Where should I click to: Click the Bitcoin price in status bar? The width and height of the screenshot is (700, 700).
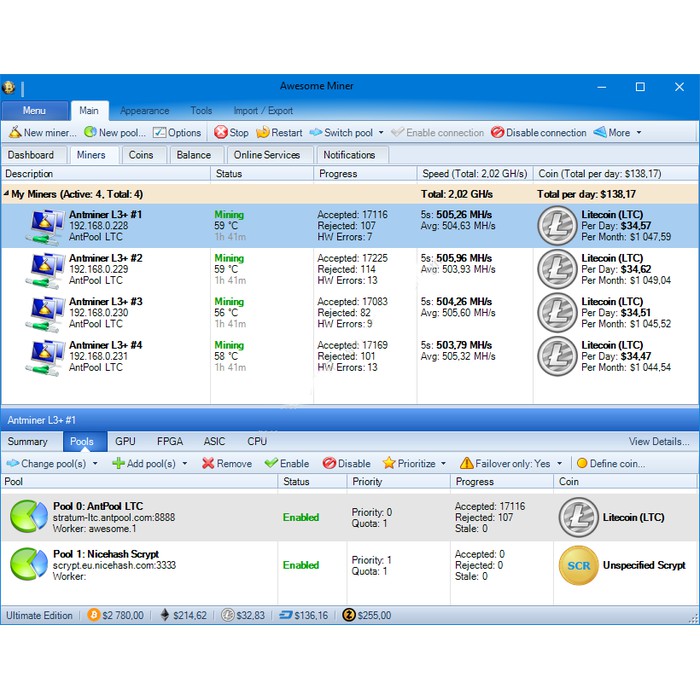pos(116,616)
